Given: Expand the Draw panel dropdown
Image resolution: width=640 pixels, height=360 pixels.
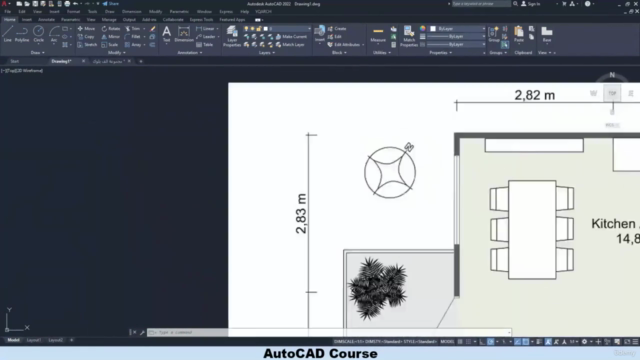Looking at the screenshot, I should pos(38,53).
